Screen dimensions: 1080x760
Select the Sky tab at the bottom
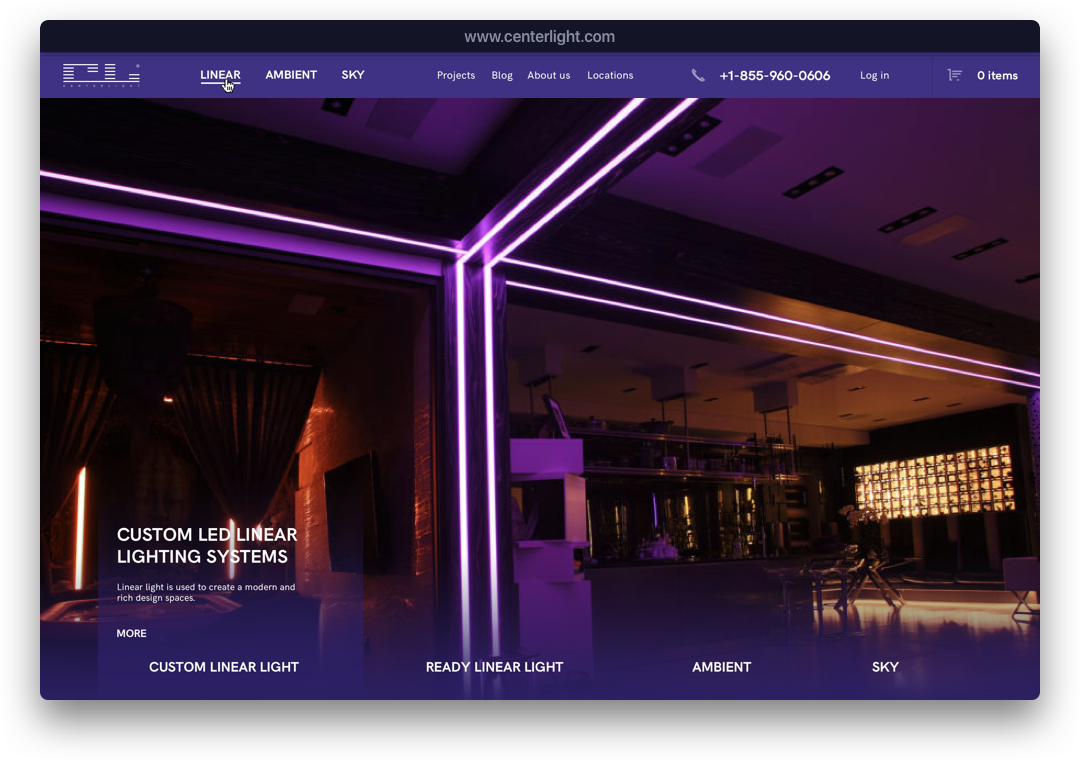pyautogui.click(x=885, y=667)
